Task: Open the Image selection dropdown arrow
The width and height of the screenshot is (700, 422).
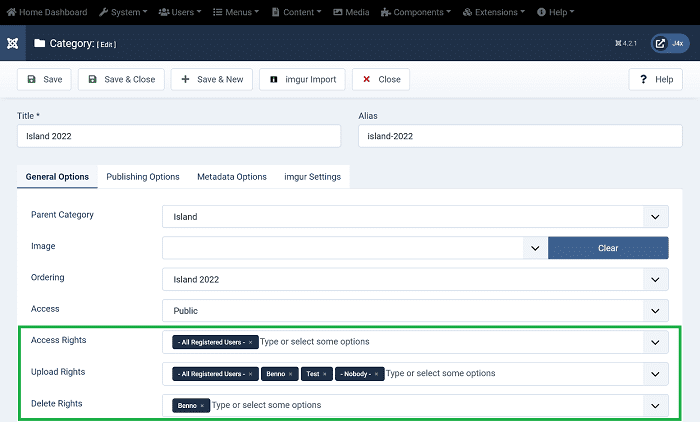Action: click(535, 248)
